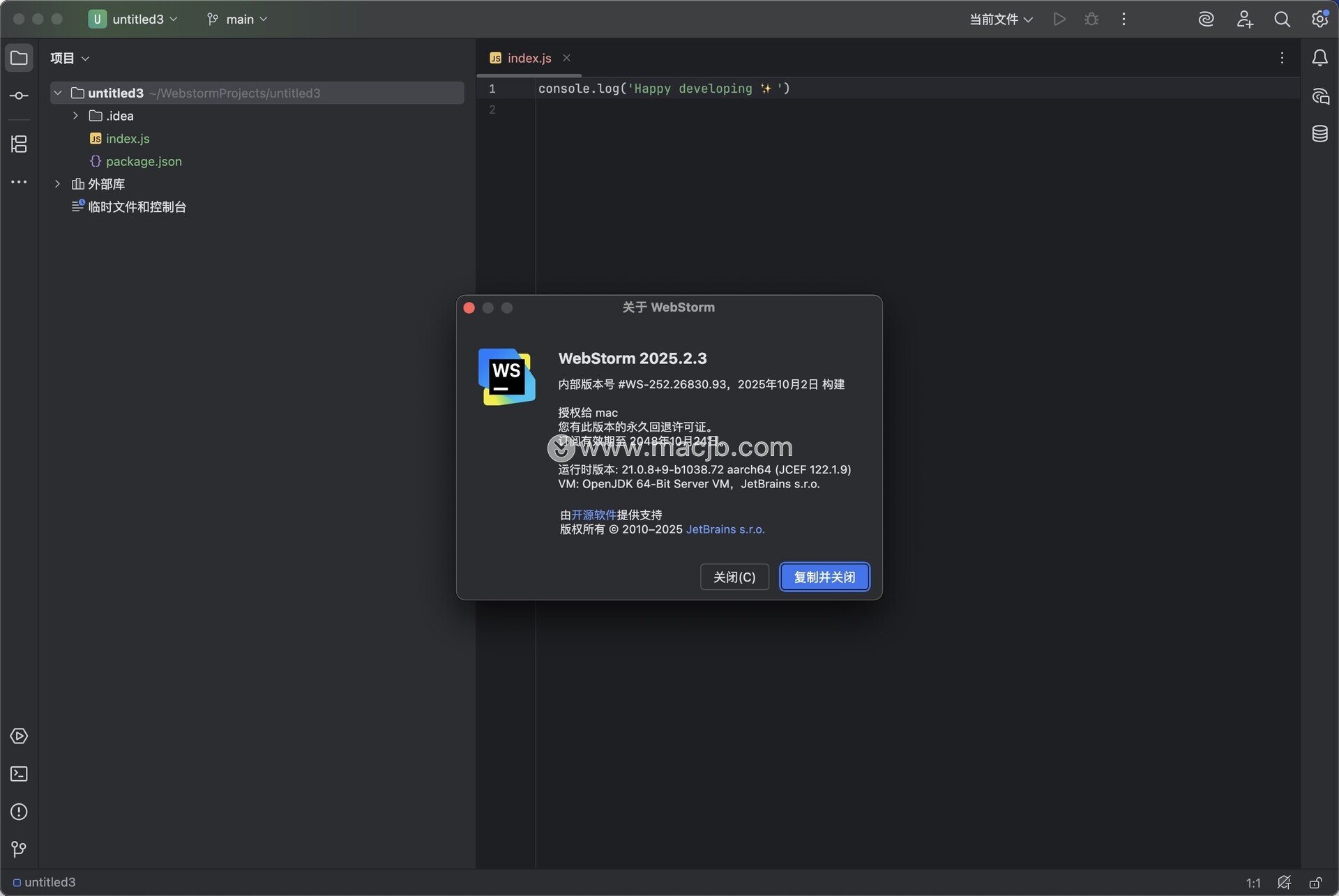Open the 开源软件 link
1339x896 pixels.
(x=593, y=515)
